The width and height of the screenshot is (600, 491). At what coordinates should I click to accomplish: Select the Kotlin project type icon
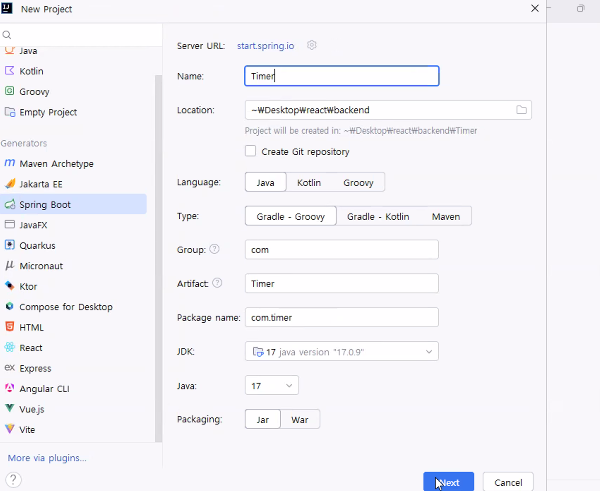(x=10, y=71)
